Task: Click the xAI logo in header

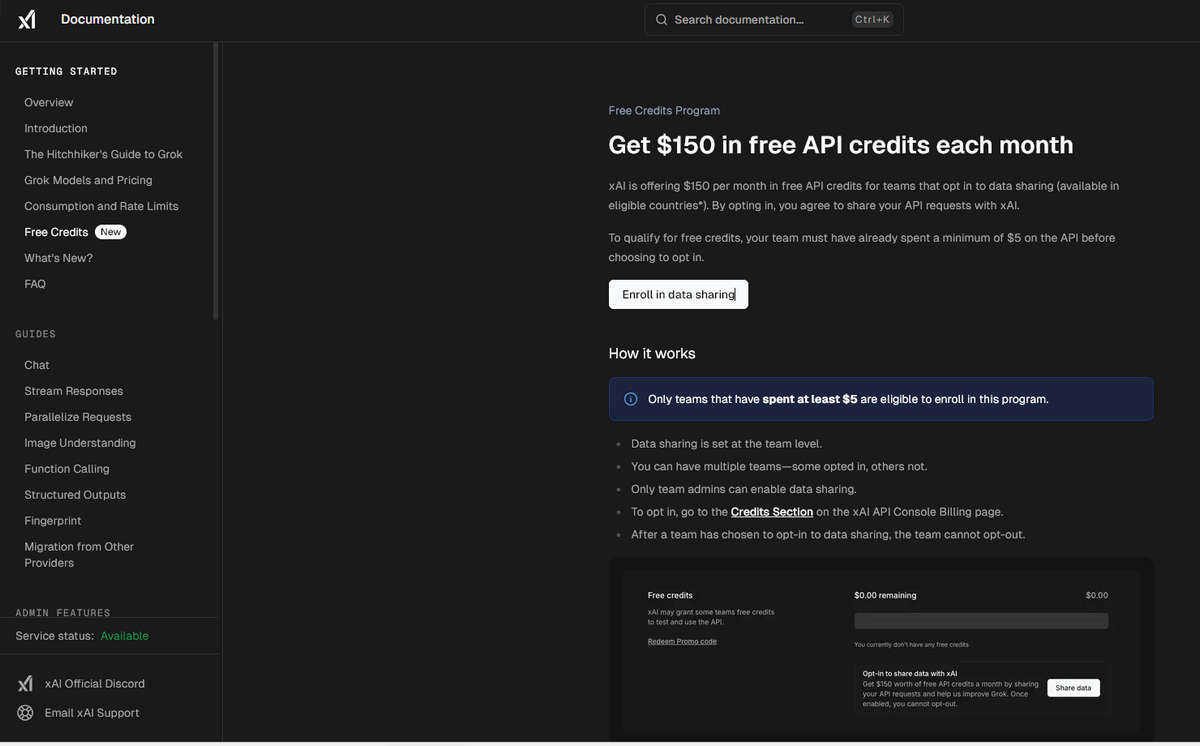Action: click(x=27, y=20)
